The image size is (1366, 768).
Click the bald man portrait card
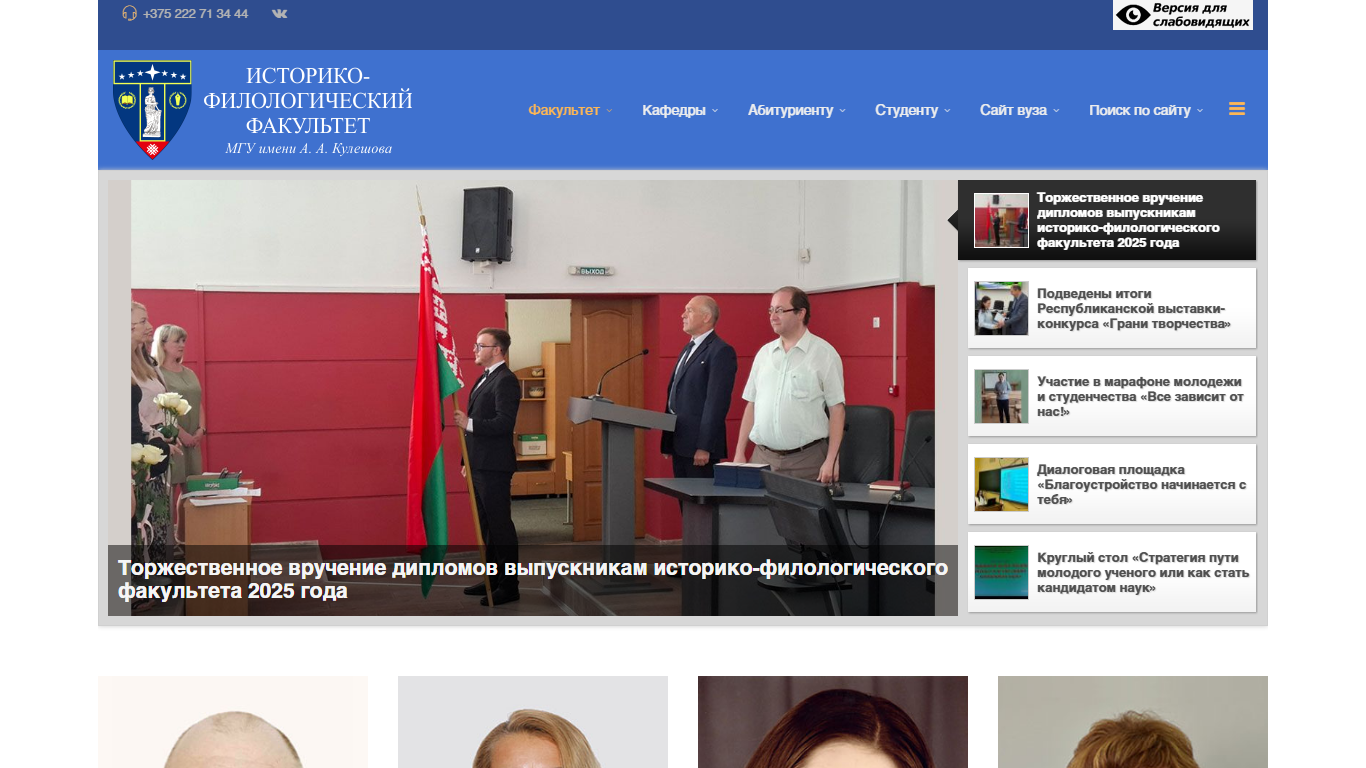click(x=233, y=722)
